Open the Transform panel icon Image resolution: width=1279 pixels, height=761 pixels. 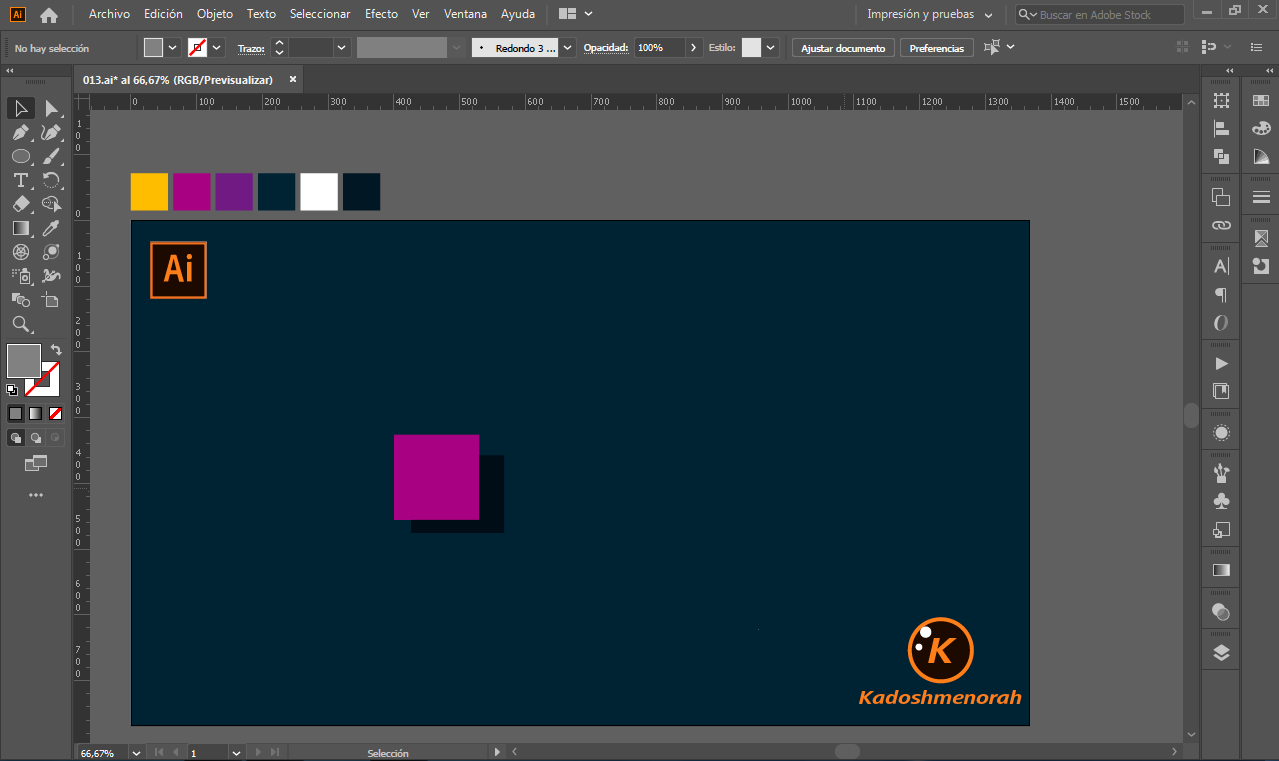(x=1221, y=101)
